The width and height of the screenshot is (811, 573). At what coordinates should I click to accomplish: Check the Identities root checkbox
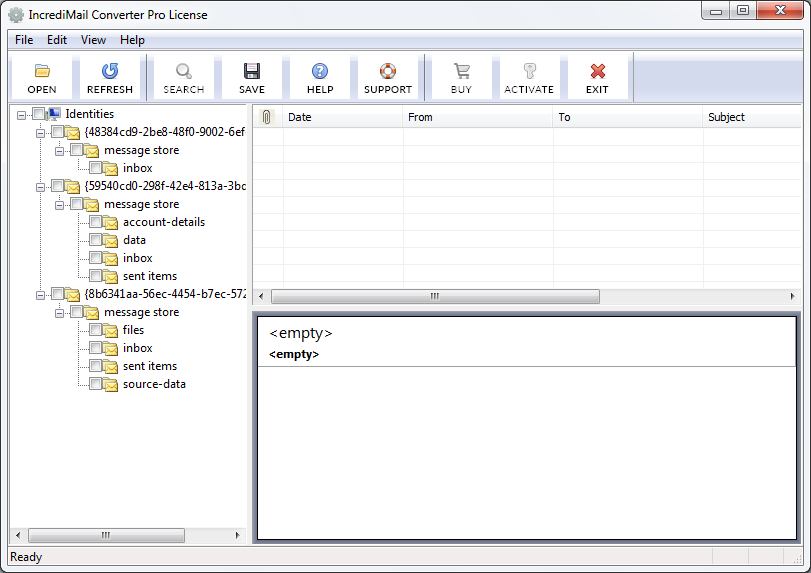click(x=39, y=113)
